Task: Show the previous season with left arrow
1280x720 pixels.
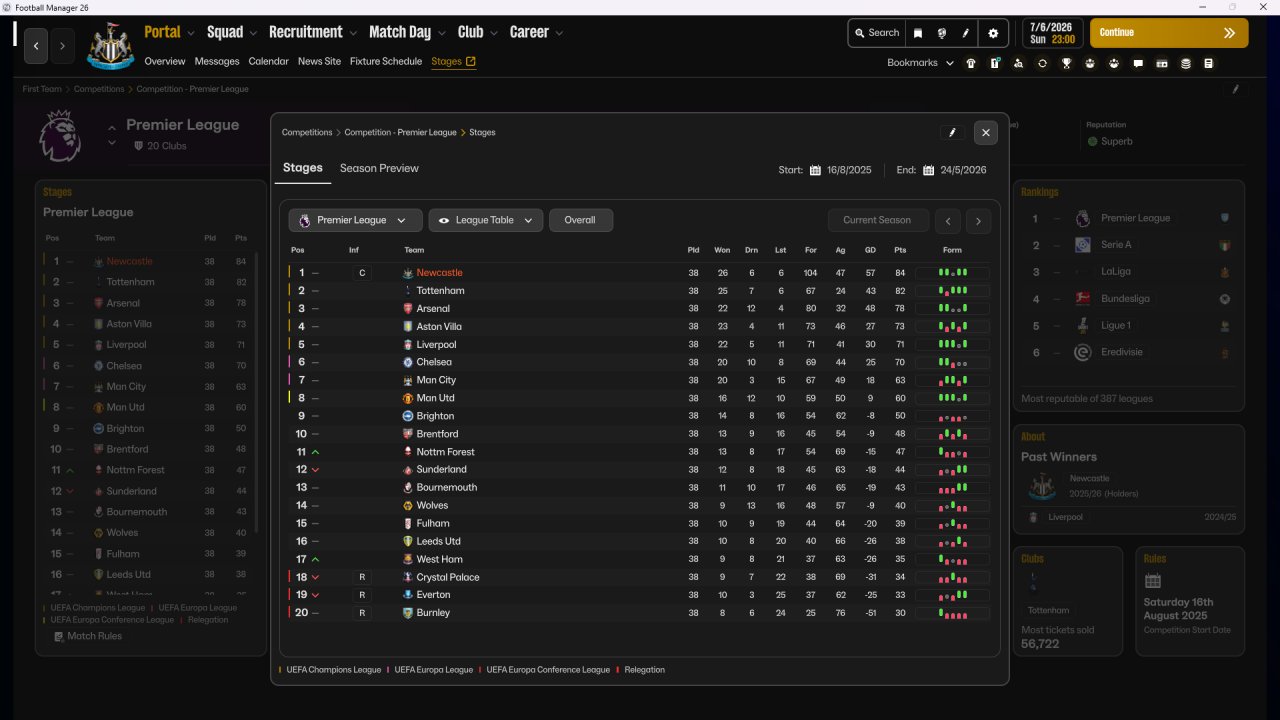Action: coord(947,221)
